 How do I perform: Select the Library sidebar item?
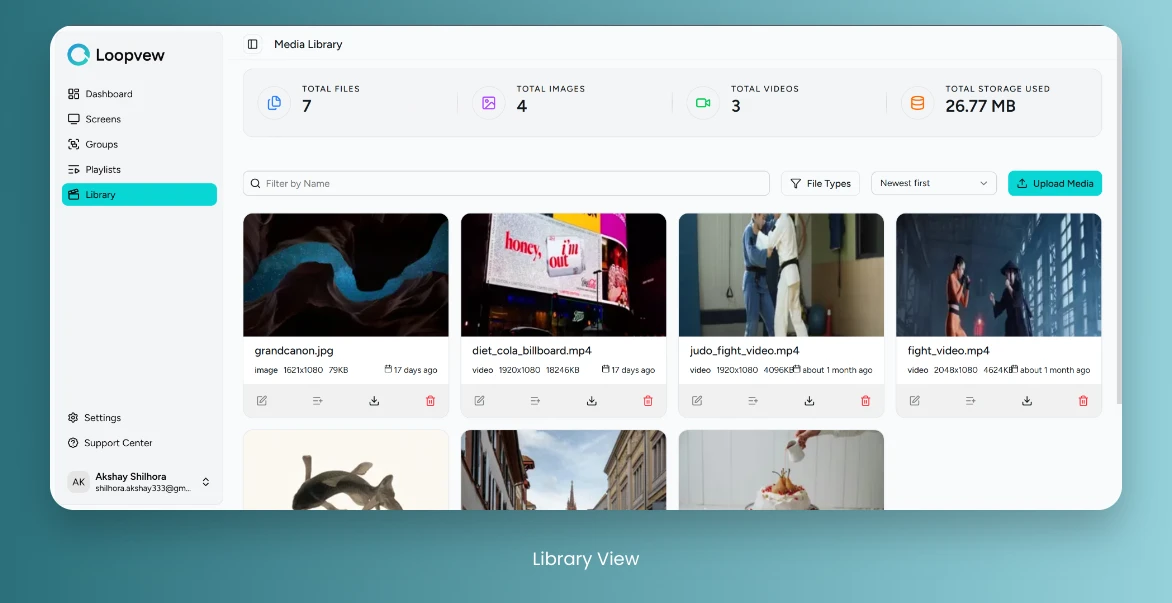139,194
